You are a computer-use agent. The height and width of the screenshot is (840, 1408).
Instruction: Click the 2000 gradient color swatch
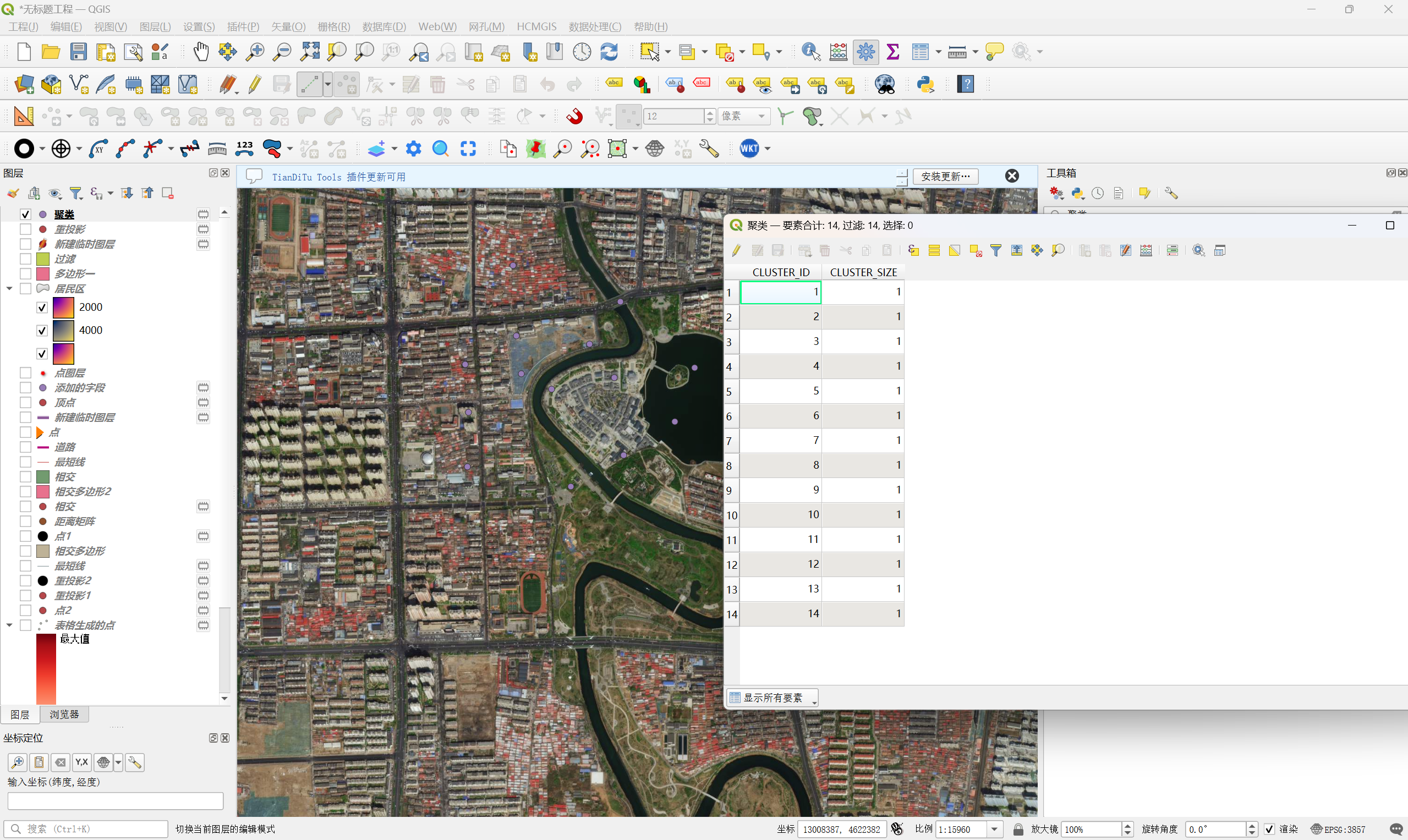[63, 308]
